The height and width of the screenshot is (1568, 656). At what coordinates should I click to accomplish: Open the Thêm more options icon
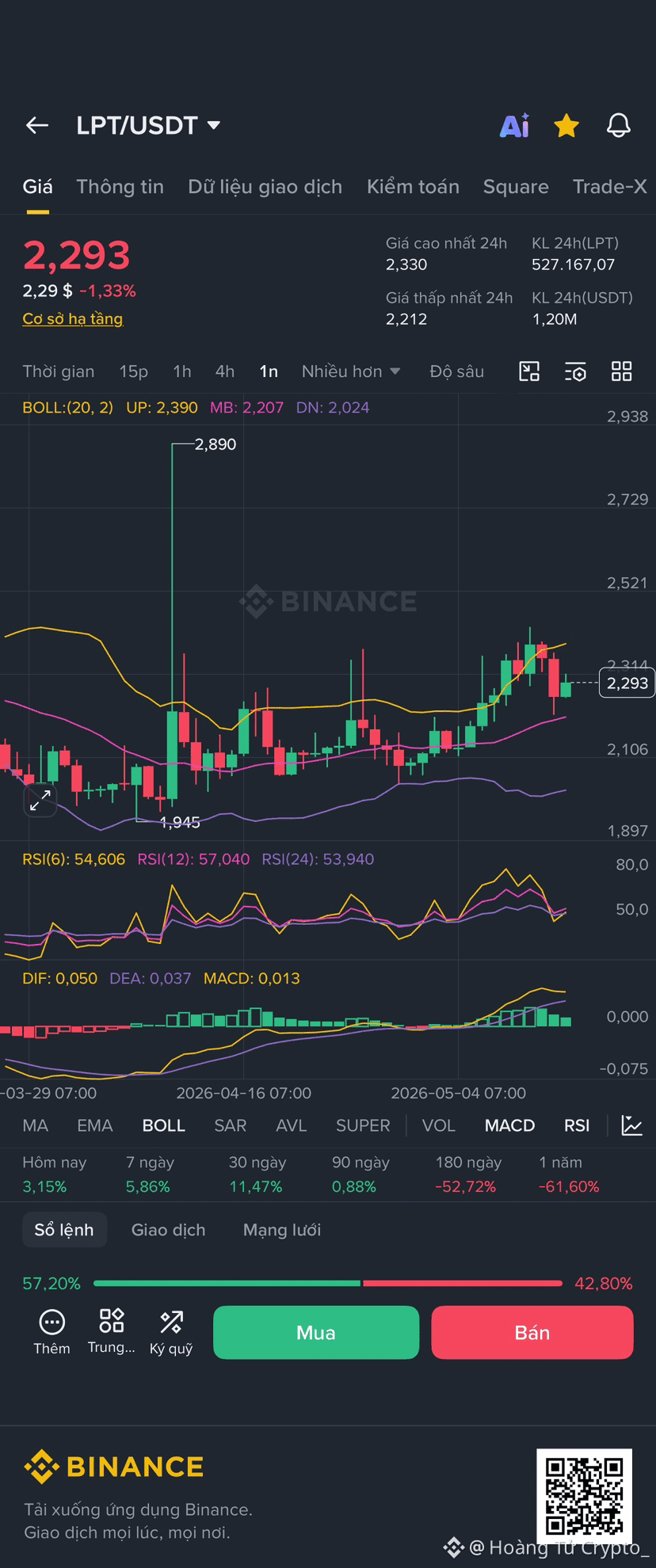click(51, 1332)
